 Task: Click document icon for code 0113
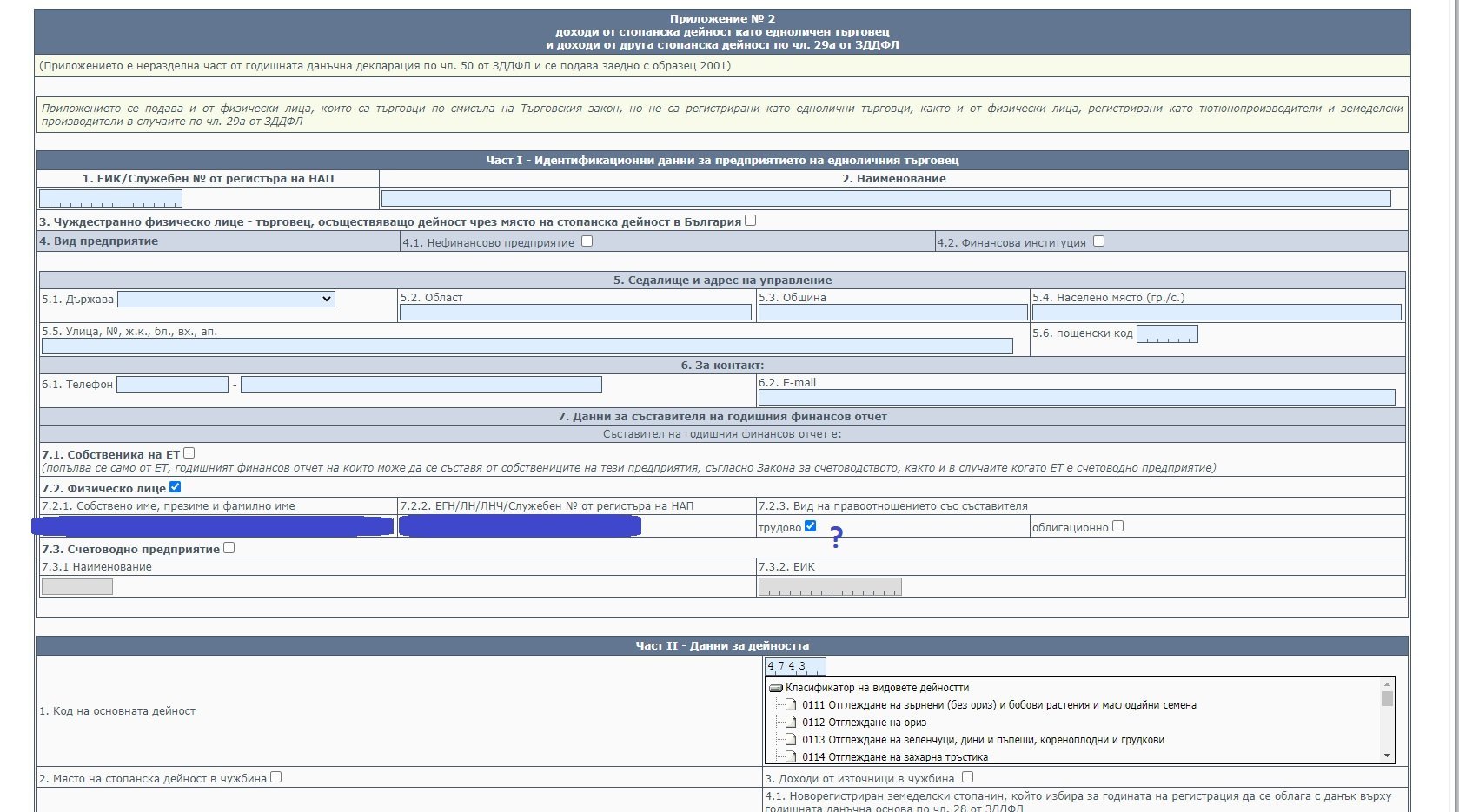coord(791,740)
